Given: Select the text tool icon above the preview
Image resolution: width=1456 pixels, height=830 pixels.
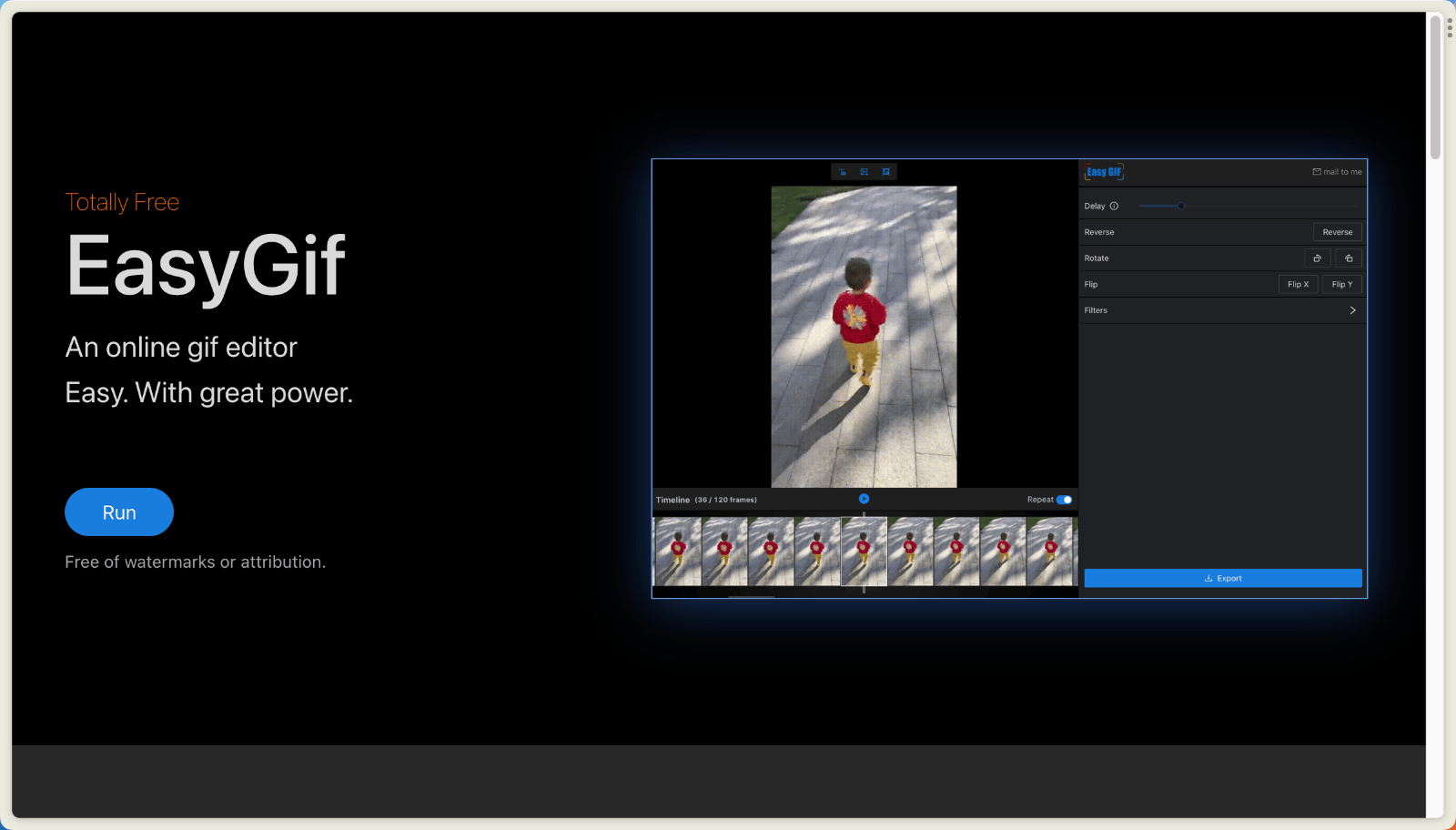Looking at the screenshot, I should click(x=843, y=171).
